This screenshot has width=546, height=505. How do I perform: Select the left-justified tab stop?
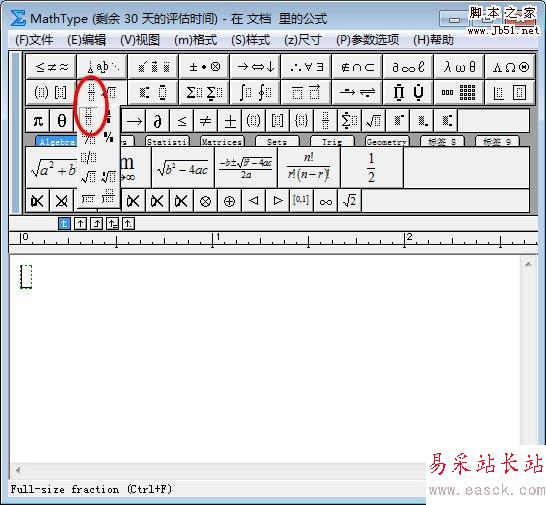coord(64,223)
